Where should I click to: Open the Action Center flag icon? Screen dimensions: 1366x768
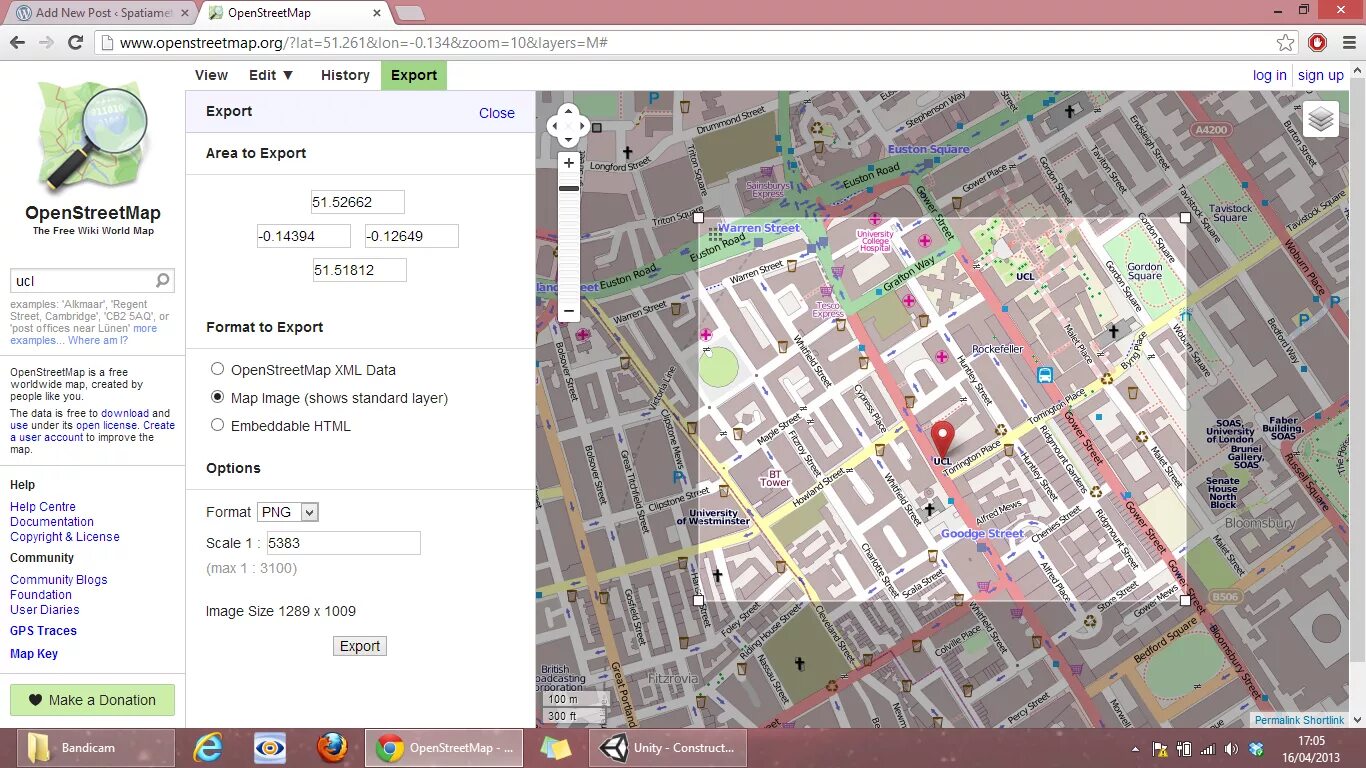(1161, 749)
